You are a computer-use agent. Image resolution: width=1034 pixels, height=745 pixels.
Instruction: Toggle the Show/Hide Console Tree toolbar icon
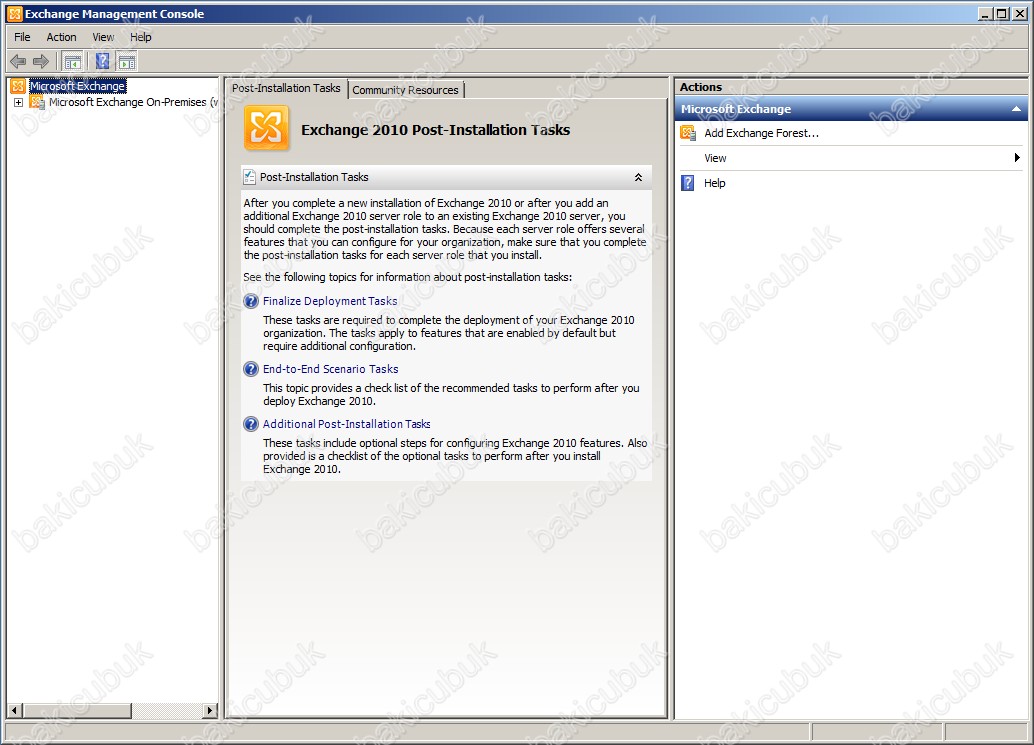[73, 62]
